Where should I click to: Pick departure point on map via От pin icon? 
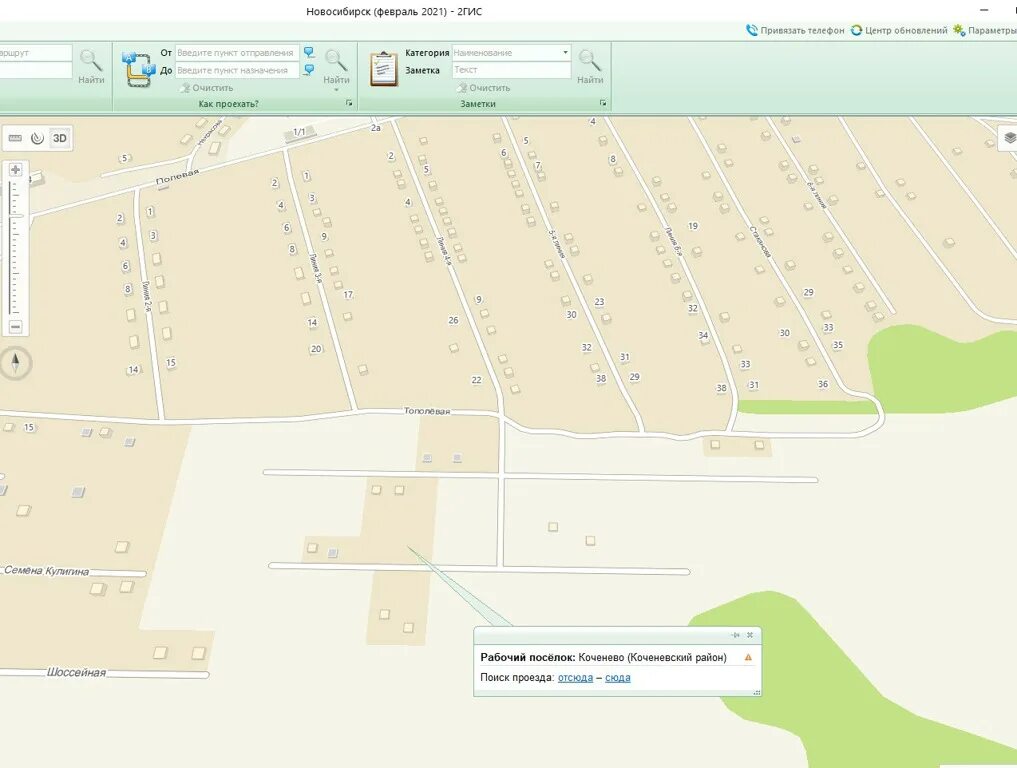tap(309, 53)
